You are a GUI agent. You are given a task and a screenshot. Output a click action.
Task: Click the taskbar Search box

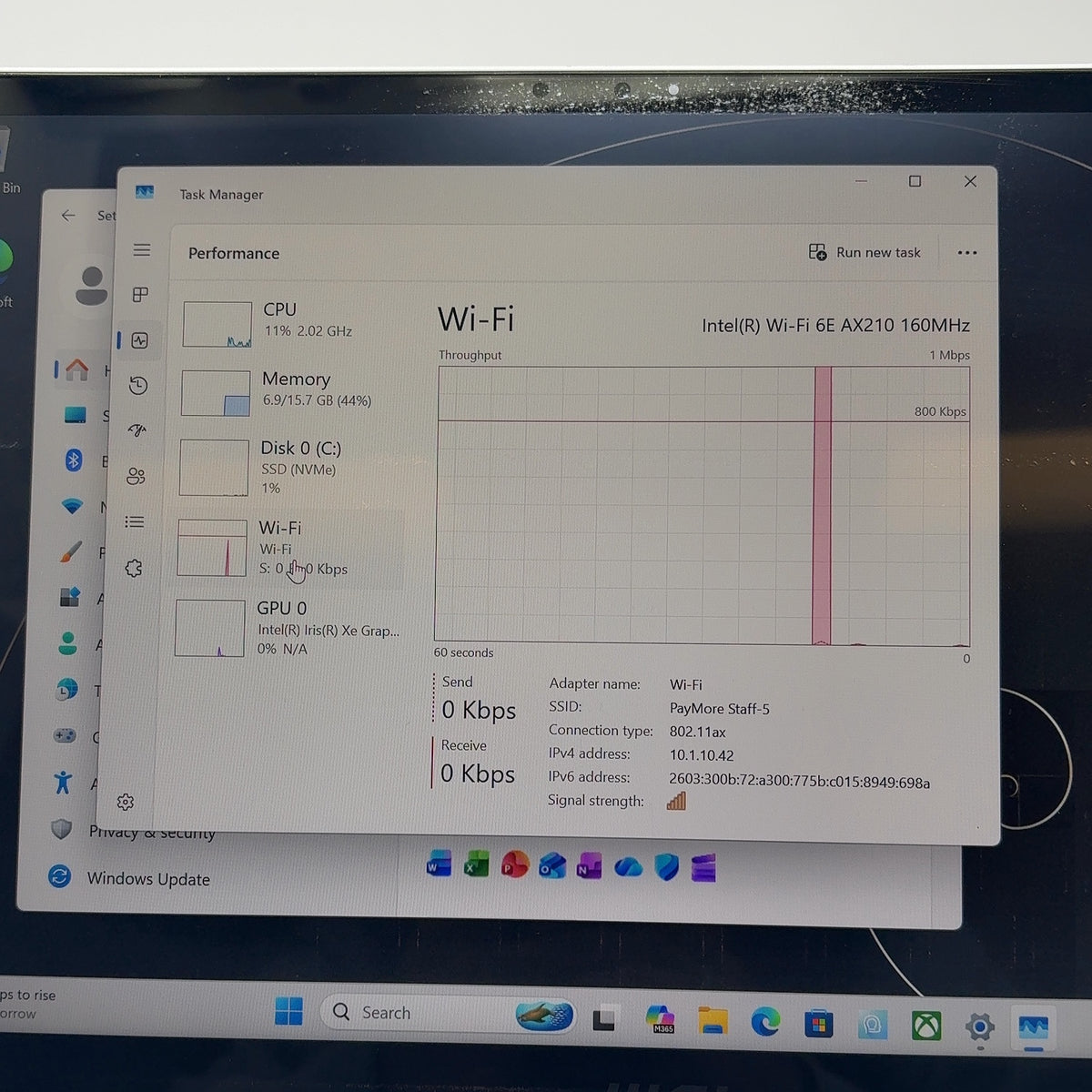coord(448,1013)
